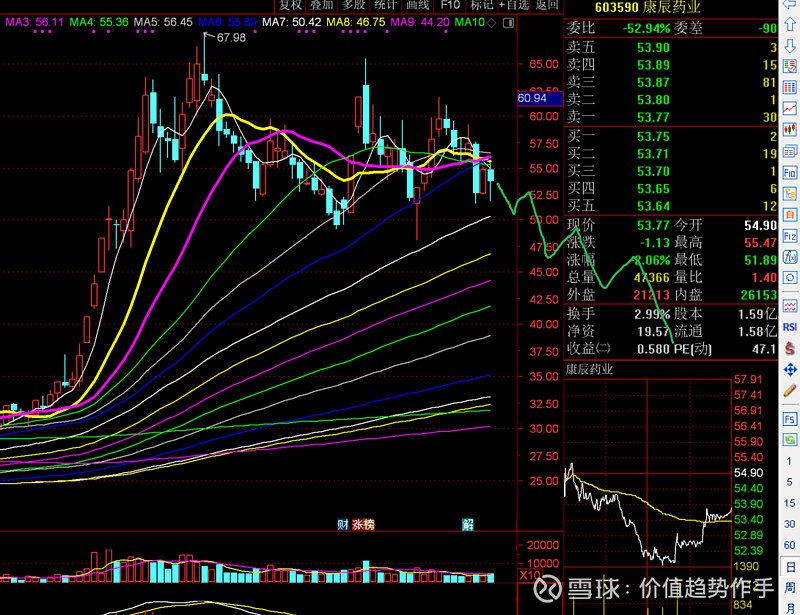Click the 买五 price 53.64
Screen dimensions: 800x615
pos(653,206)
